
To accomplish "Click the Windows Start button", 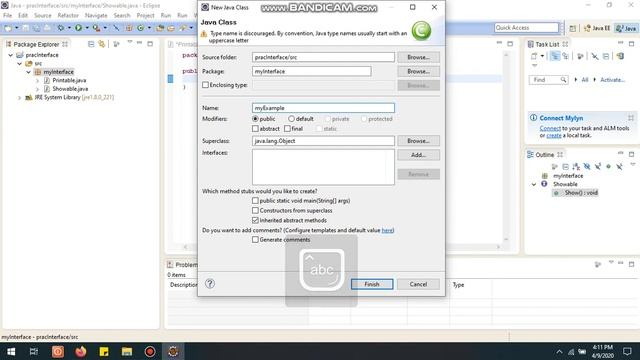I will [x=11, y=351].
